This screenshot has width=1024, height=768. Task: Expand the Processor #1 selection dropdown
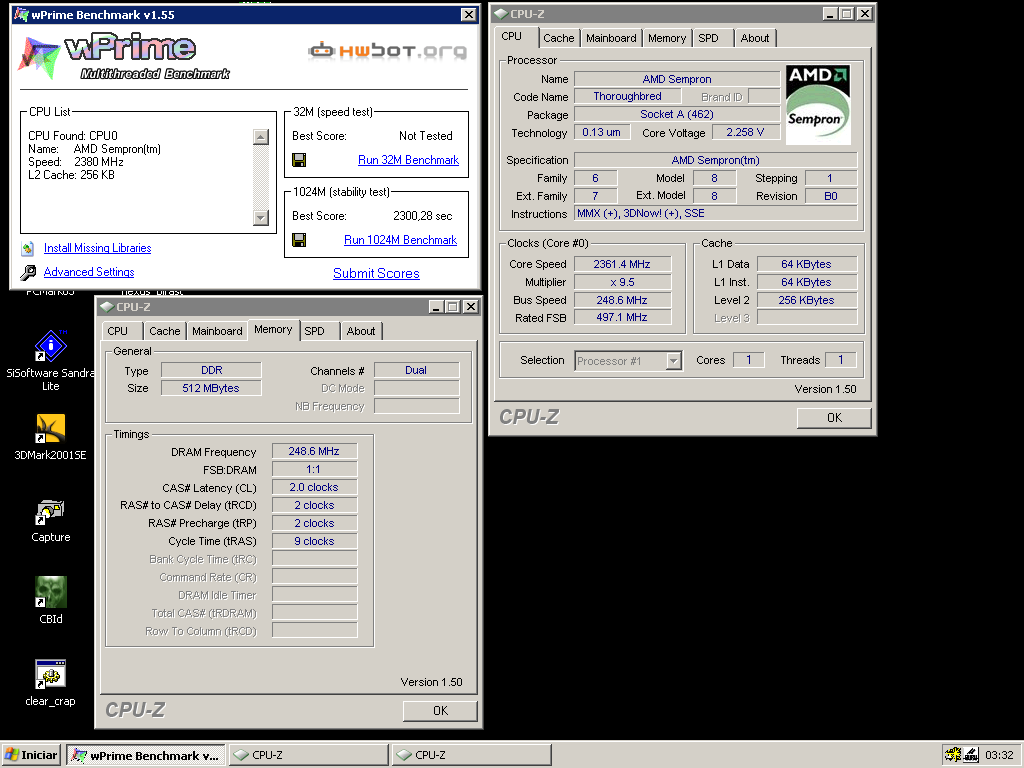coord(674,360)
